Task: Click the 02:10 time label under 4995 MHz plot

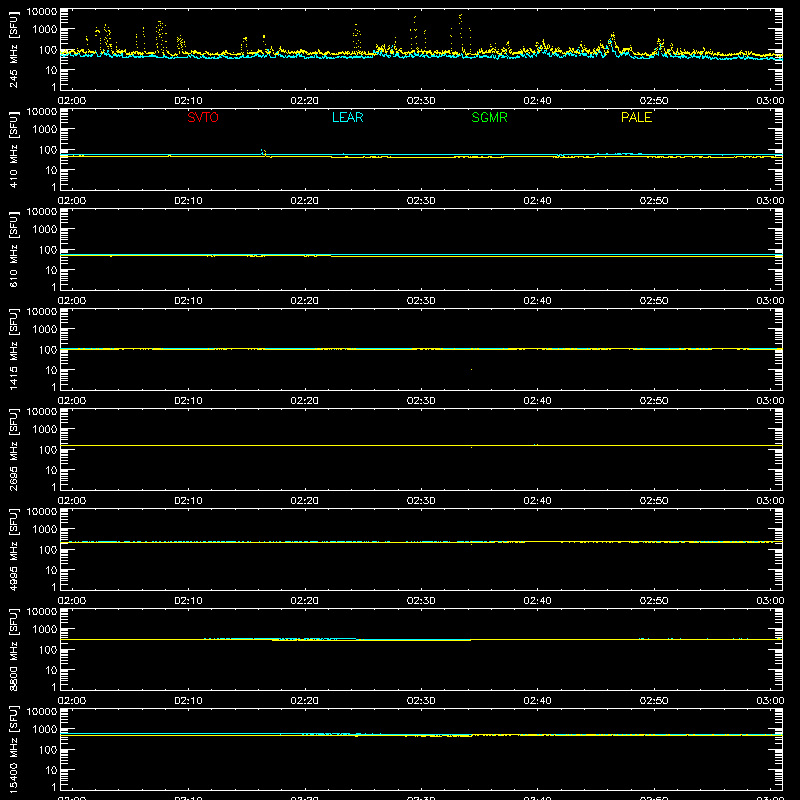Action: (x=188, y=601)
